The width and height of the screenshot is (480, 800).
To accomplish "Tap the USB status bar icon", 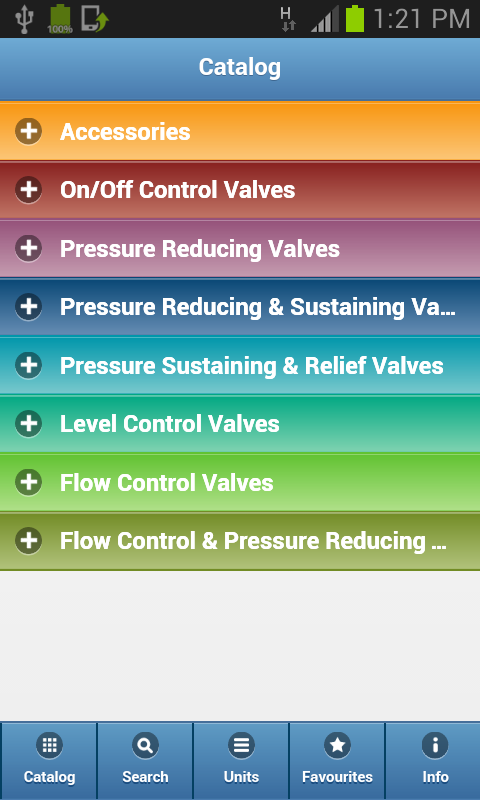I will (x=23, y=19).
